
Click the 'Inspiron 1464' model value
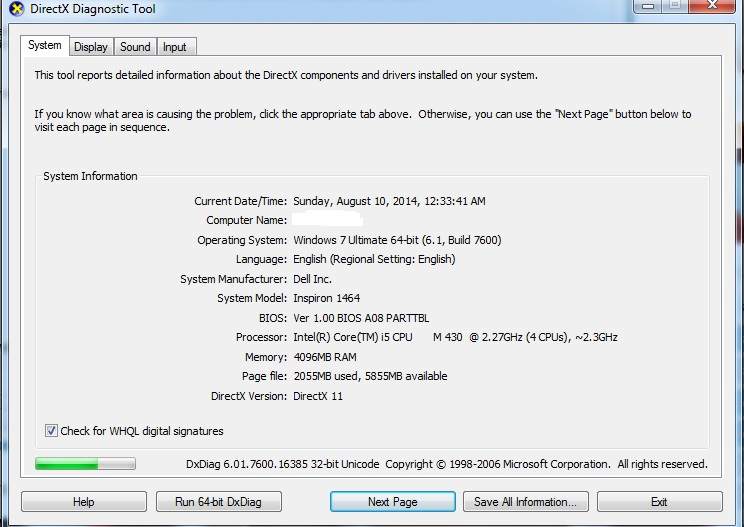pyautogui.click(x=326, y=298)
